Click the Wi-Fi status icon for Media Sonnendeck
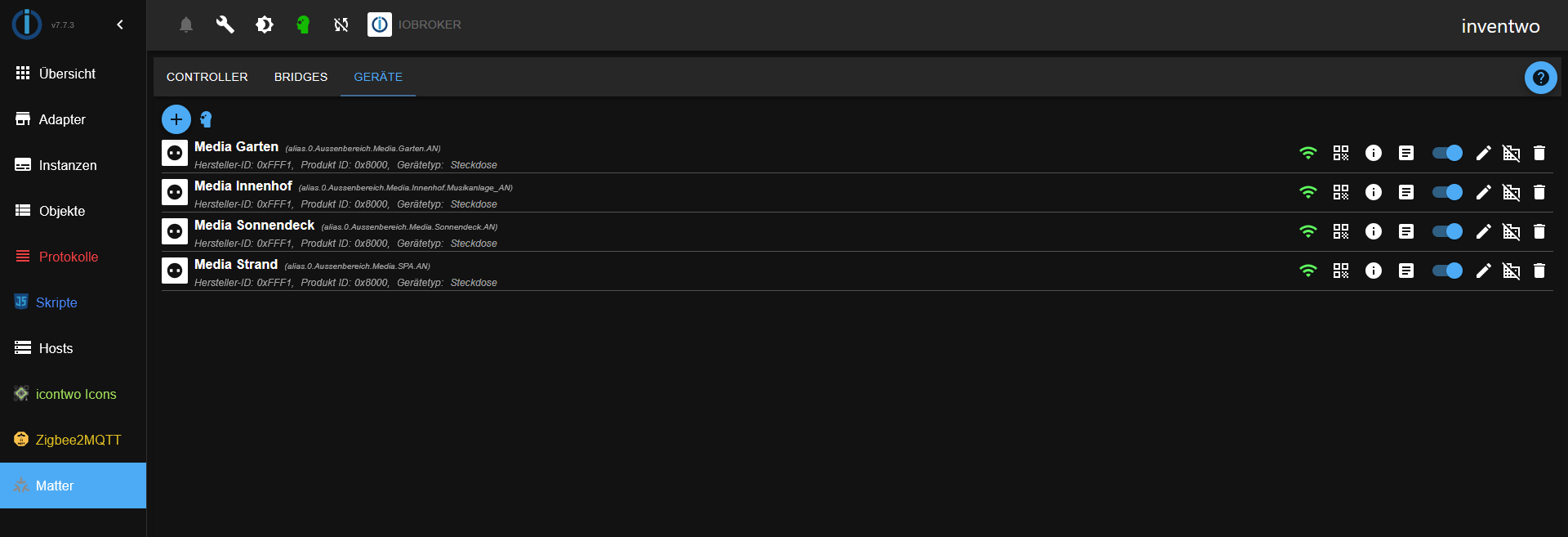This screenshot has width=1568, height=537. coord(1308,231)
